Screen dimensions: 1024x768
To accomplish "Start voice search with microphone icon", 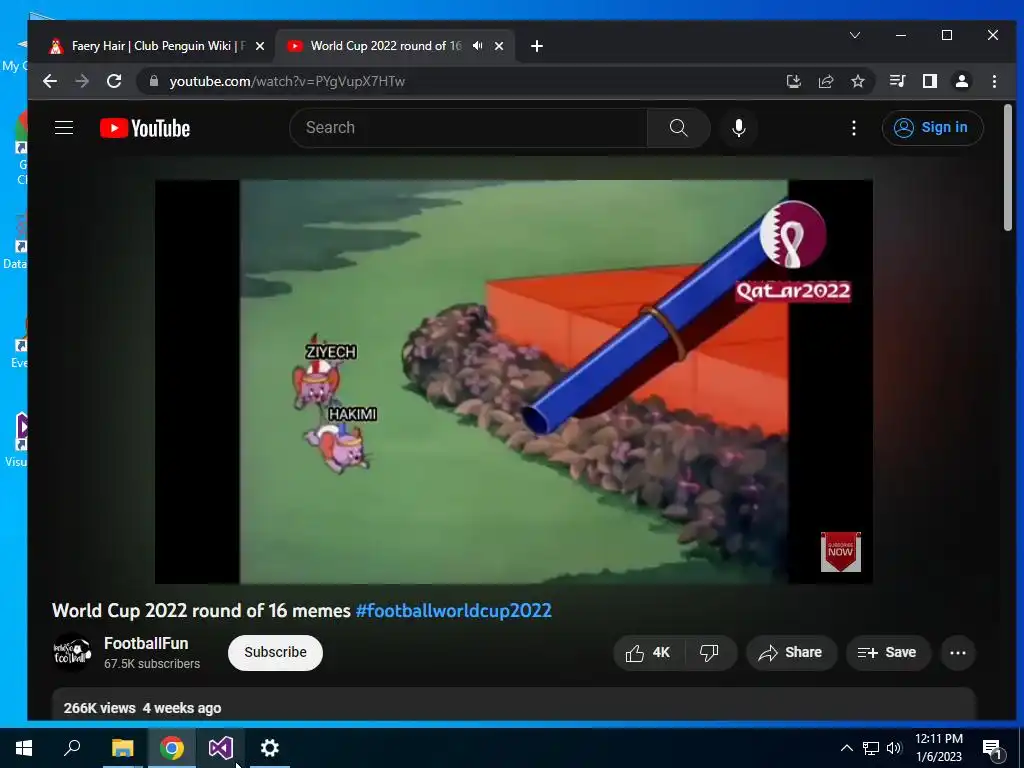I will (739, 127).
